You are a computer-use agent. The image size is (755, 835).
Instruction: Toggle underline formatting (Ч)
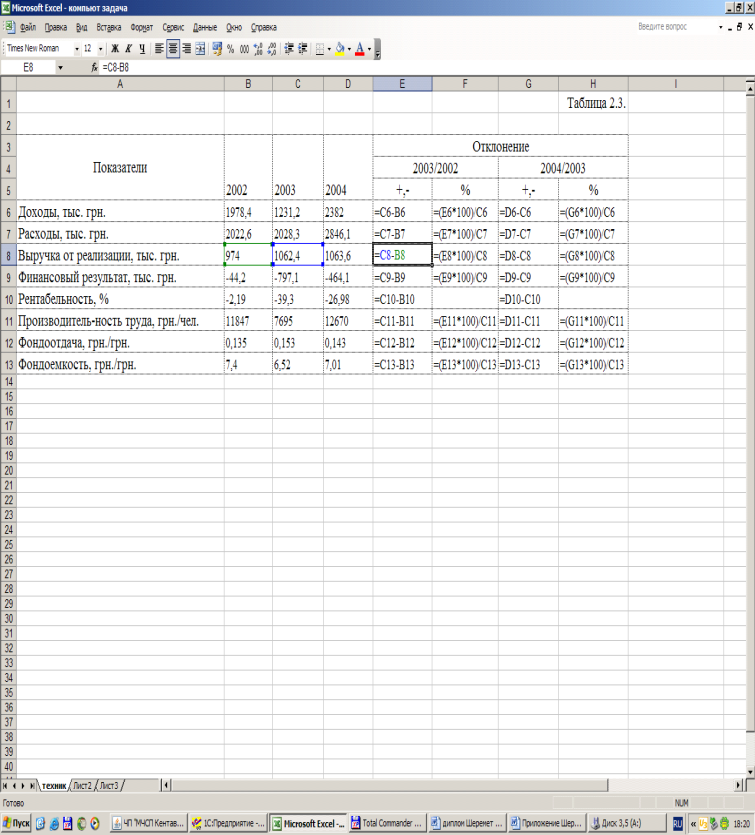click(142, 49)
